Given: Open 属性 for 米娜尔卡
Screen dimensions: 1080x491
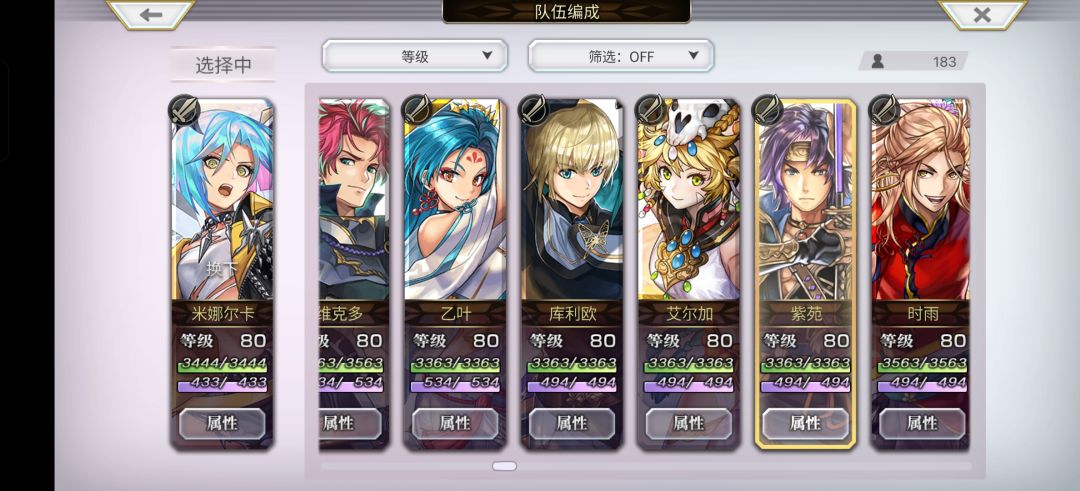Looking at the screenshot, I should click(x=222, y=423).
